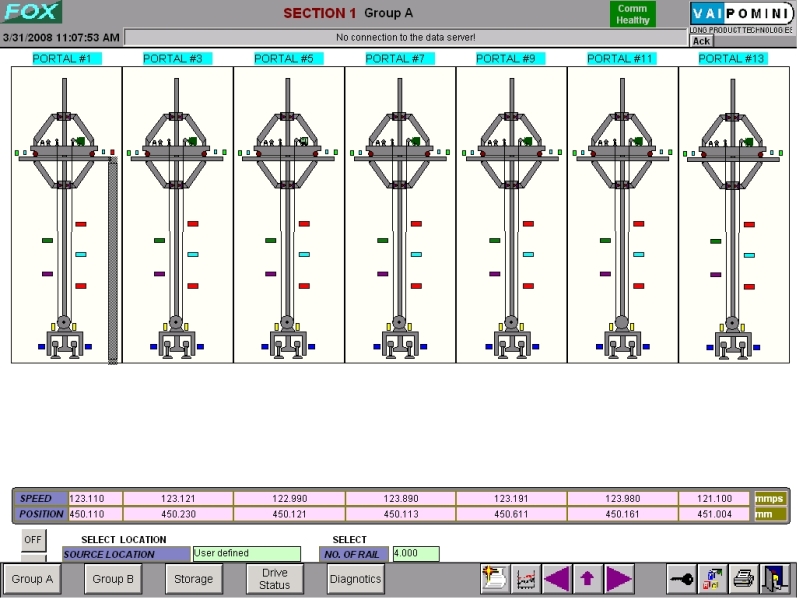Viewport: 800px width, 603px height.
Task: Click the purple up arrow icon
Action: [587, 579]
